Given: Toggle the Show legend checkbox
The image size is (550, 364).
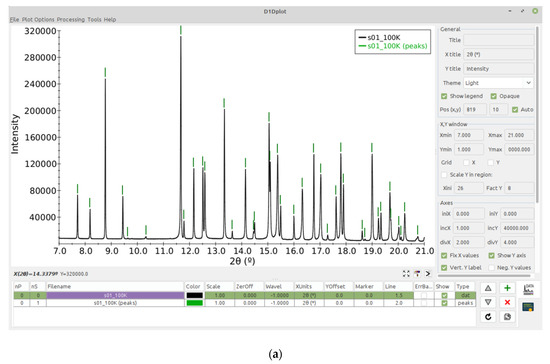Looking at the screenshot, I should tap(444, 96).
